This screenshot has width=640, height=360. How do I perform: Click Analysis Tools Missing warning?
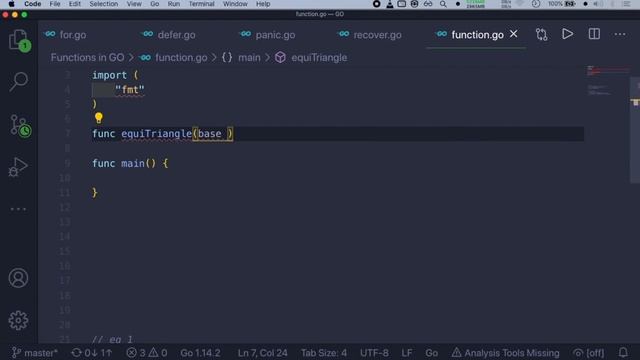click(x=505, y=353)
